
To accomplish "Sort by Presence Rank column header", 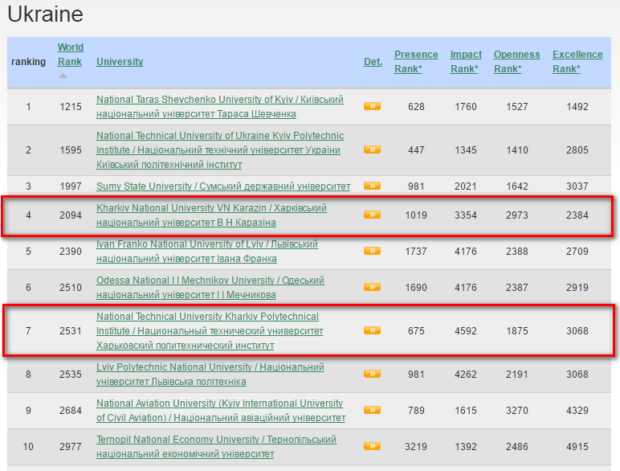I will (x=416, y=61).
